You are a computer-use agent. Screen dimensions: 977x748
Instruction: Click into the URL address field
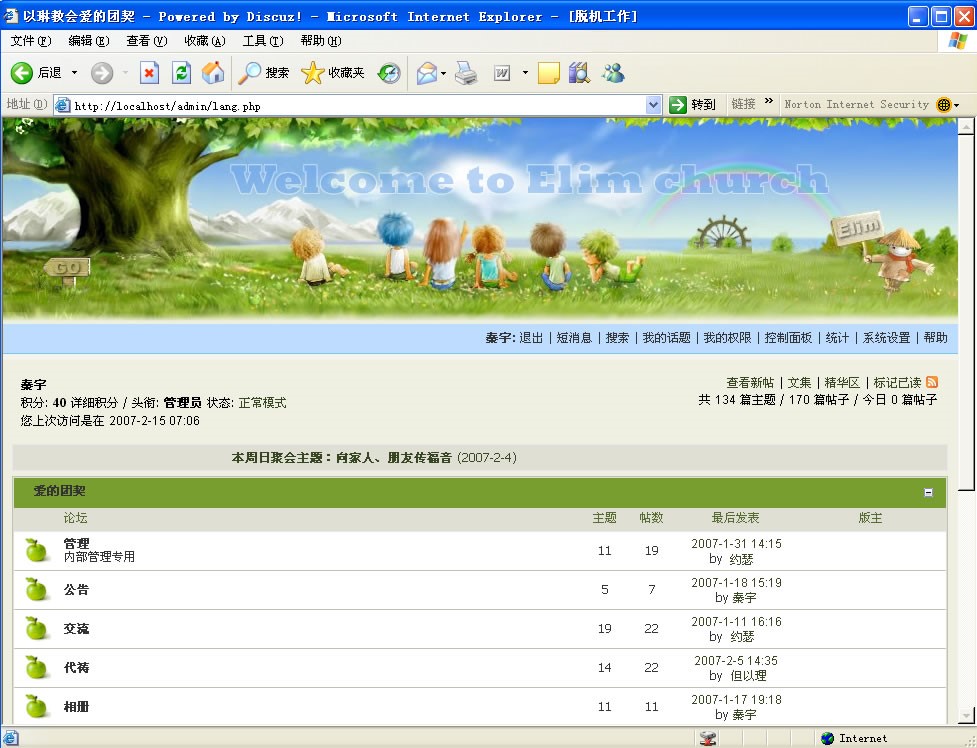coord(350,105)
